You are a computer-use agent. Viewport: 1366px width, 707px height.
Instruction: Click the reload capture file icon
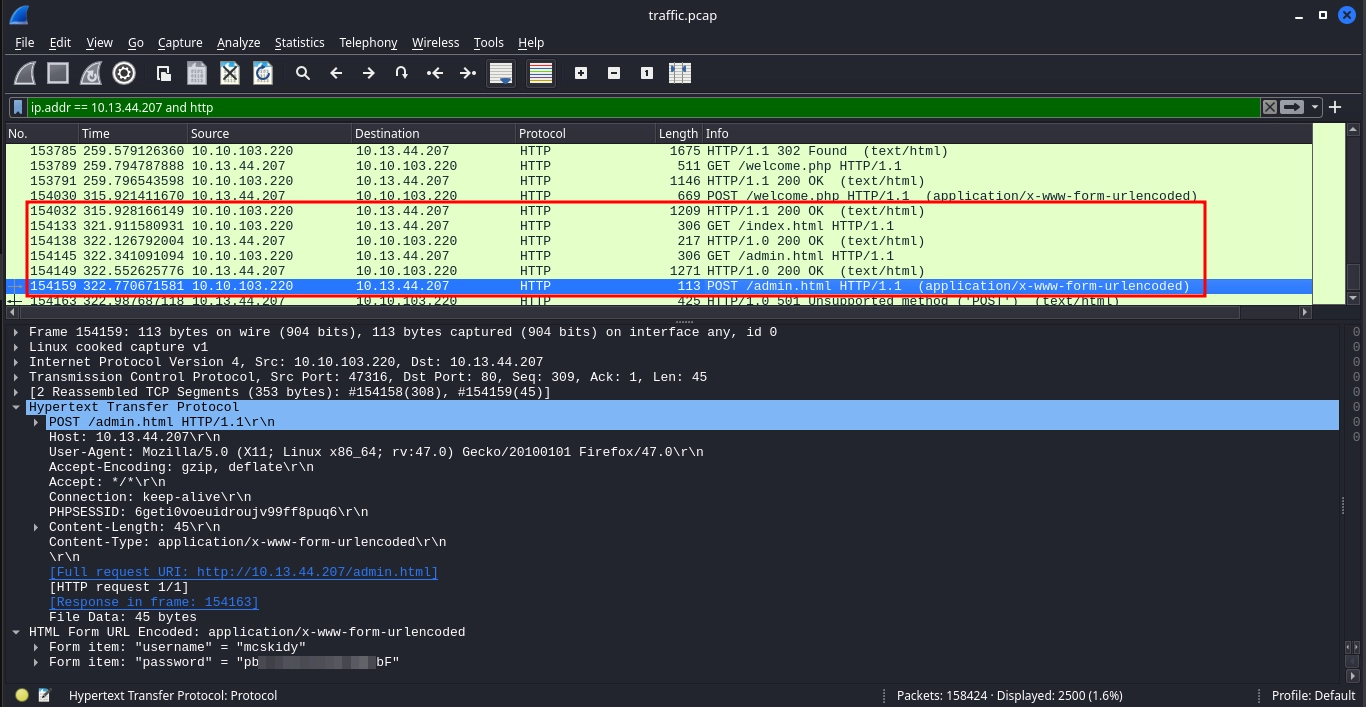click(263, 73)
